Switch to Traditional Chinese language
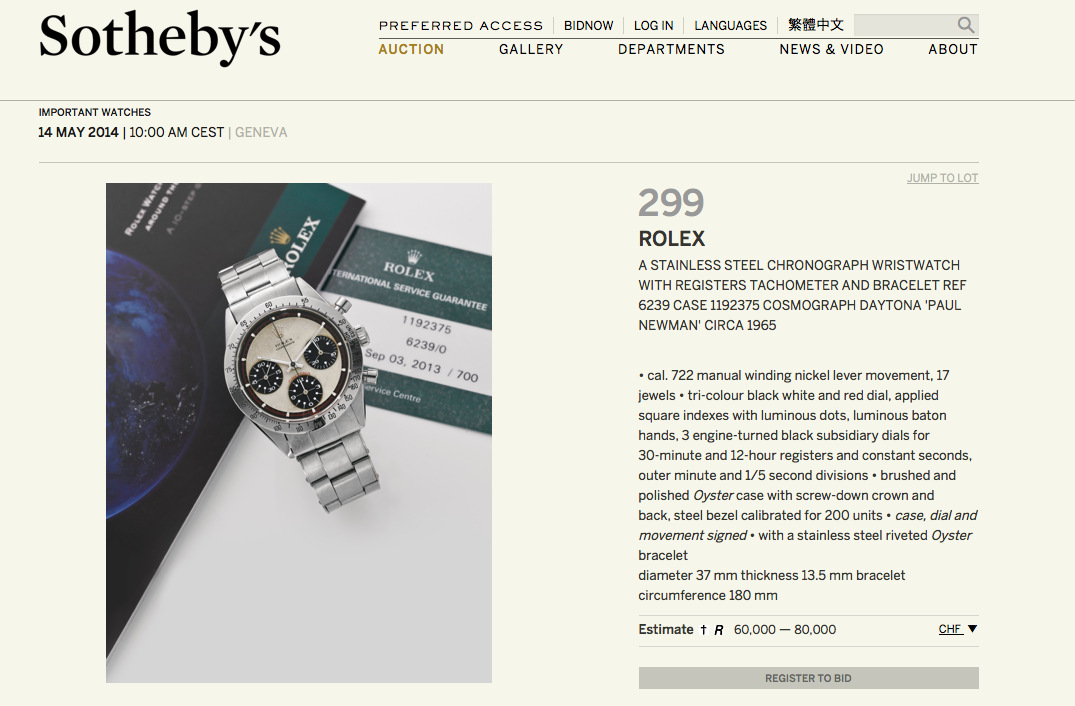 click(x=816, y=25)
